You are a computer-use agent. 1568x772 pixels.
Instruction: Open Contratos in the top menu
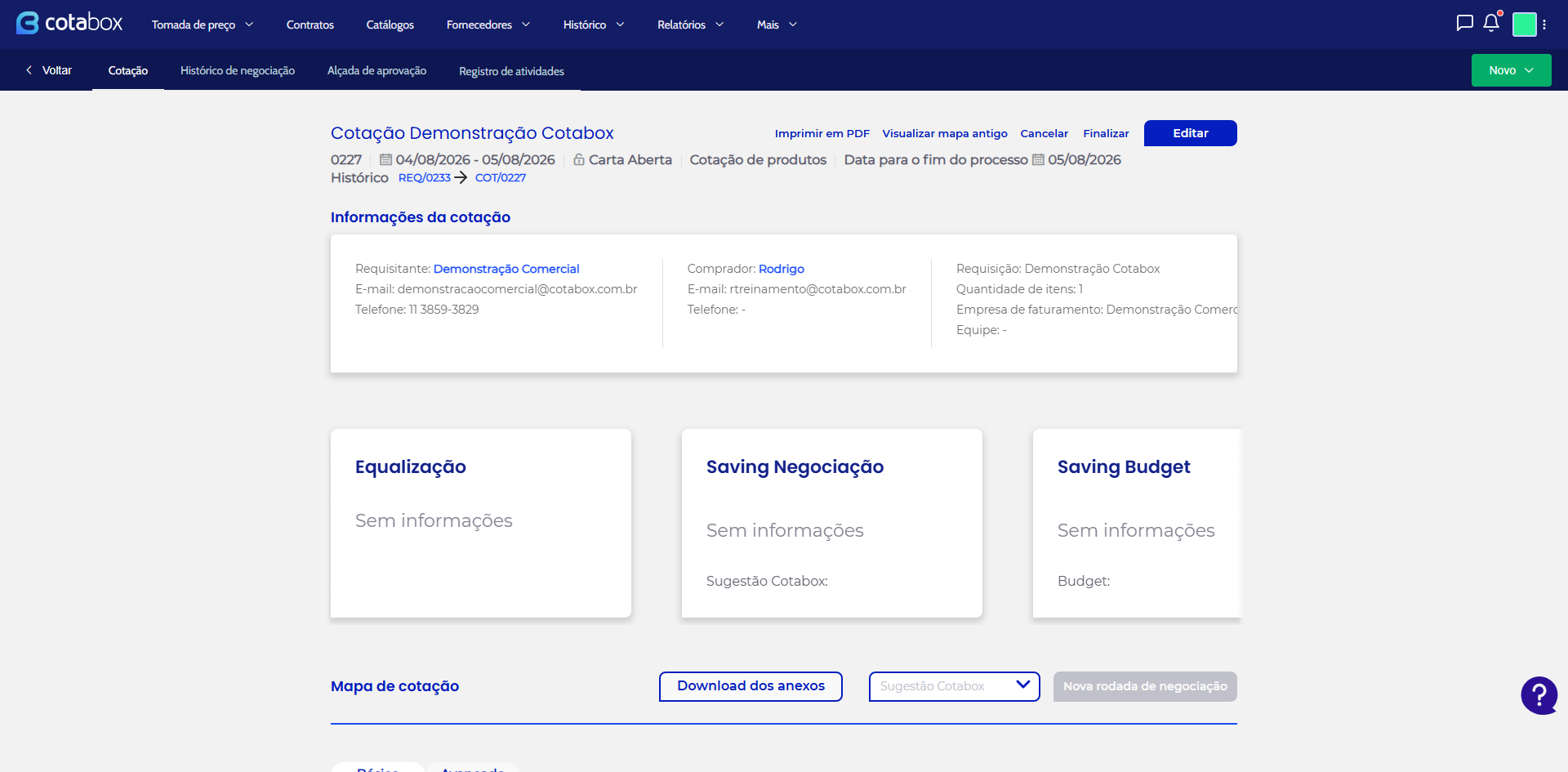tap(310, 25)
